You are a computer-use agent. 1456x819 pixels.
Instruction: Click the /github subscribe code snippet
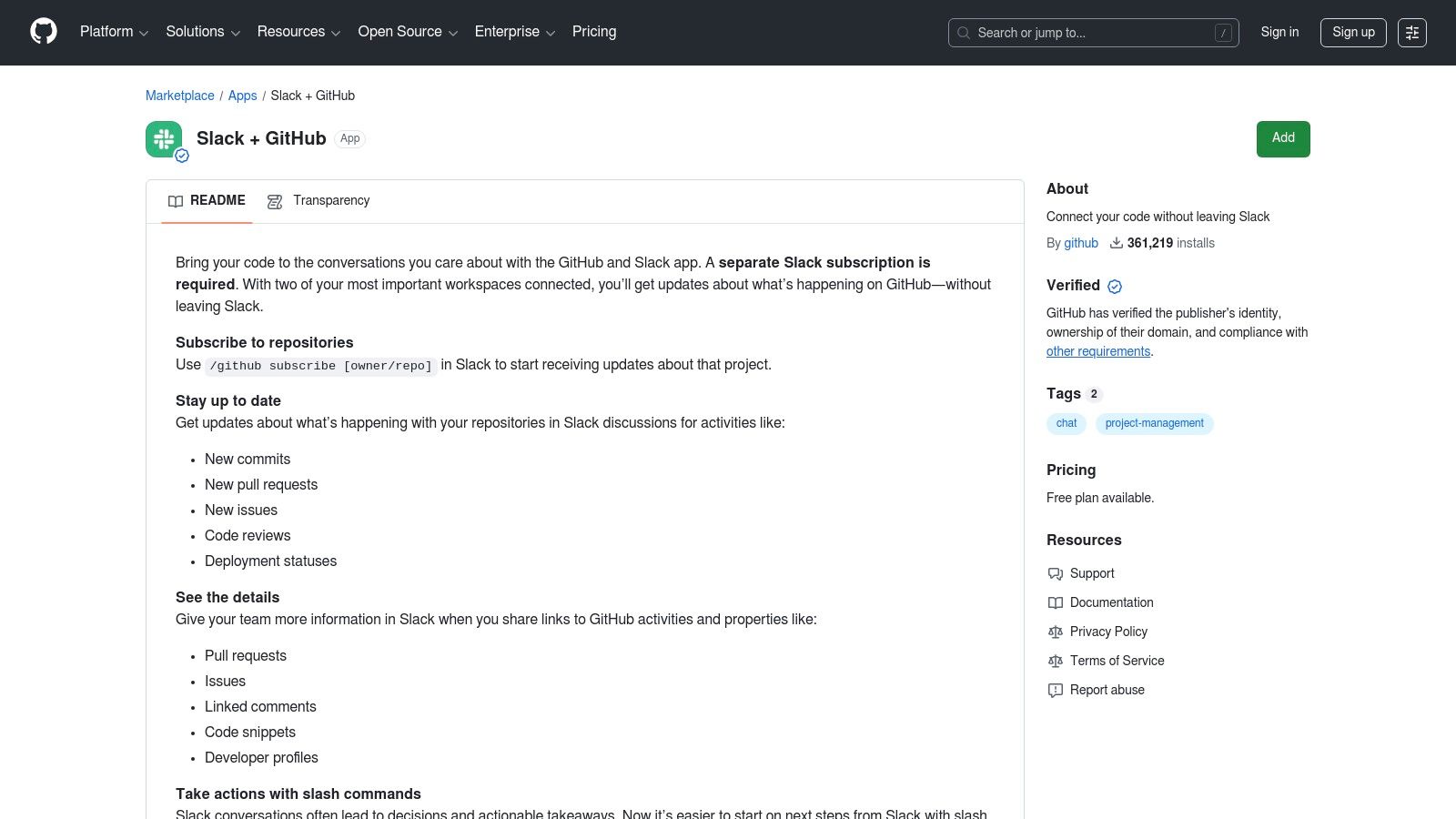click(321, 366)
